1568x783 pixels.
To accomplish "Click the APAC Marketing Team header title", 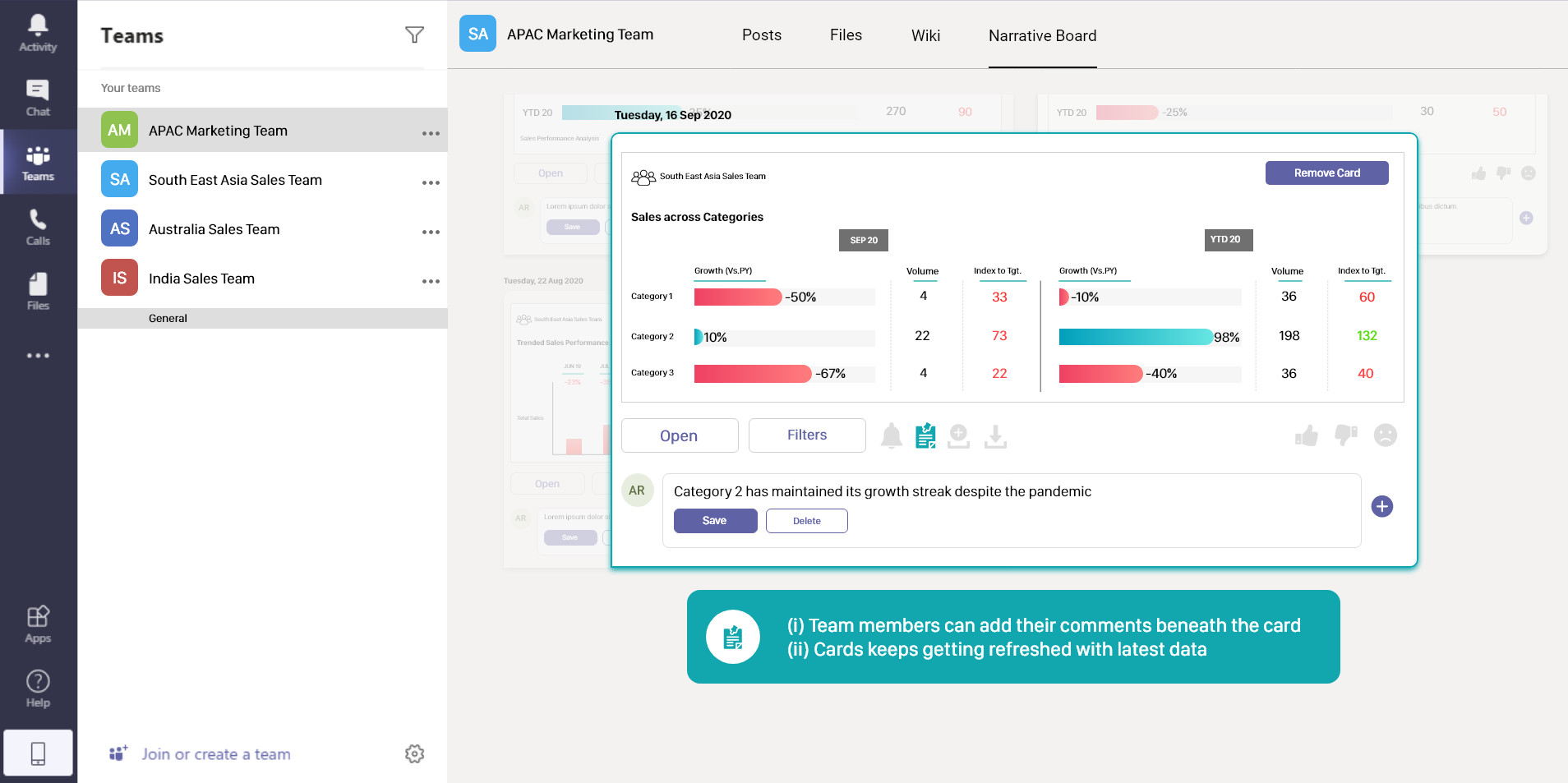I will 580,35.
